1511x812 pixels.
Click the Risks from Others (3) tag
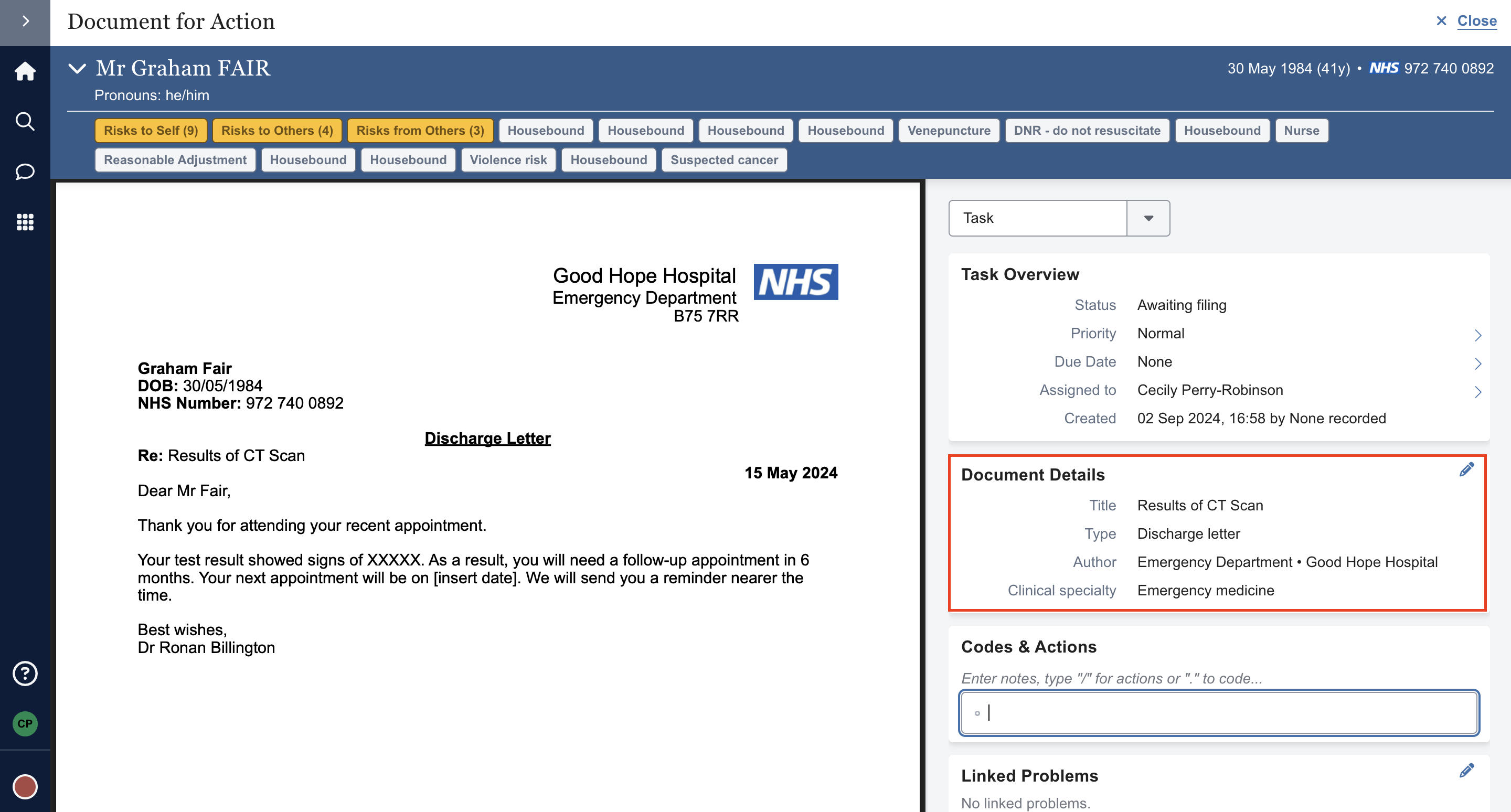tap(420, 131)
